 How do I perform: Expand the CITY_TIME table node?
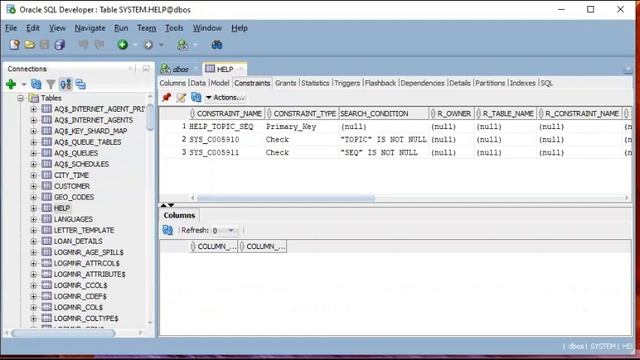pyautogui.click(x=33, y=175)
